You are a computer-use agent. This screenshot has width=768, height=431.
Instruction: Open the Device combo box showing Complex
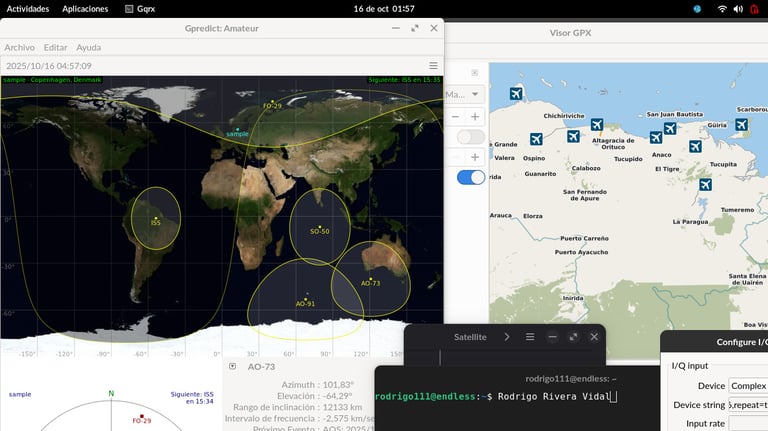[x=748, y=386]
